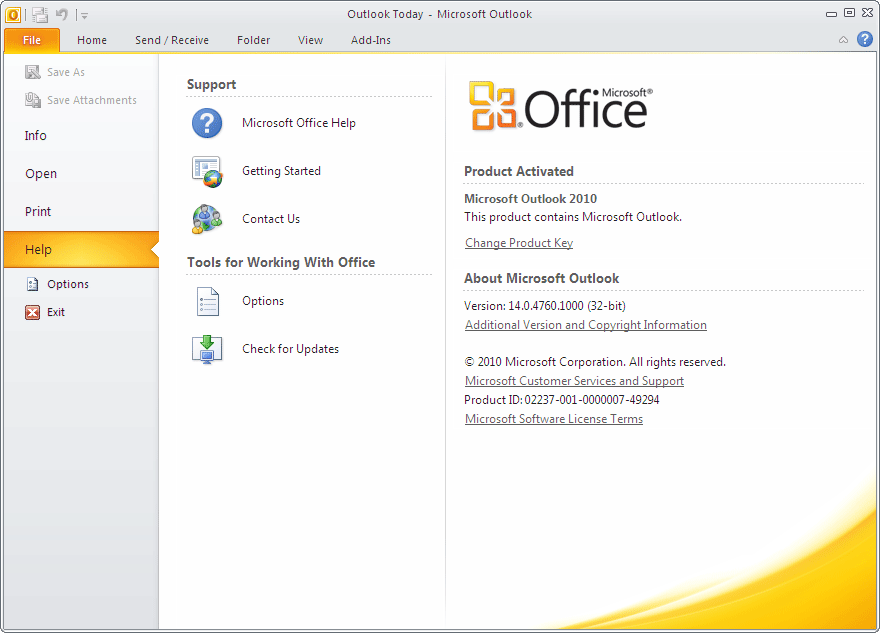Open Additional Version and Copyright Information link

(586, 325)
